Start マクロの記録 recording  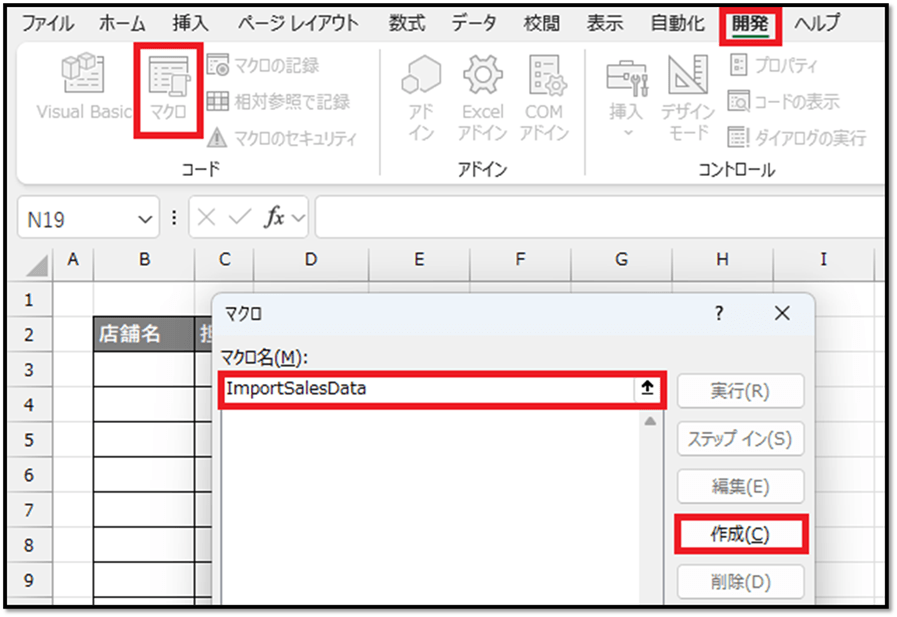click(263, 66)
